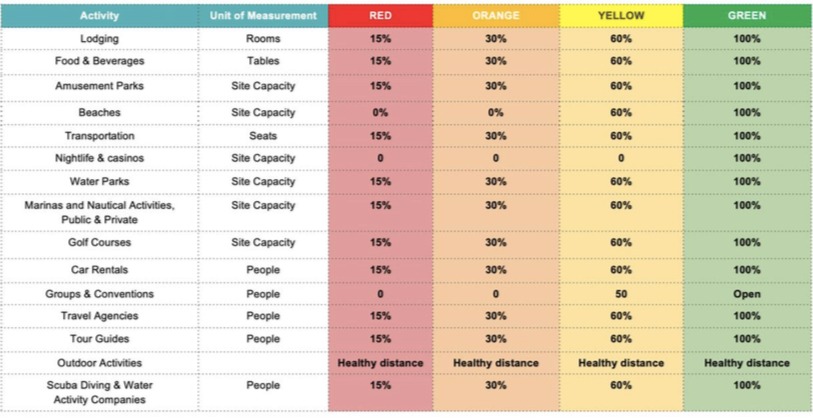Select the Unit of Measurement header
Image resolution: width=813 pixels, height=418 pixels.
pyautogui.click(x=263, y=16)
